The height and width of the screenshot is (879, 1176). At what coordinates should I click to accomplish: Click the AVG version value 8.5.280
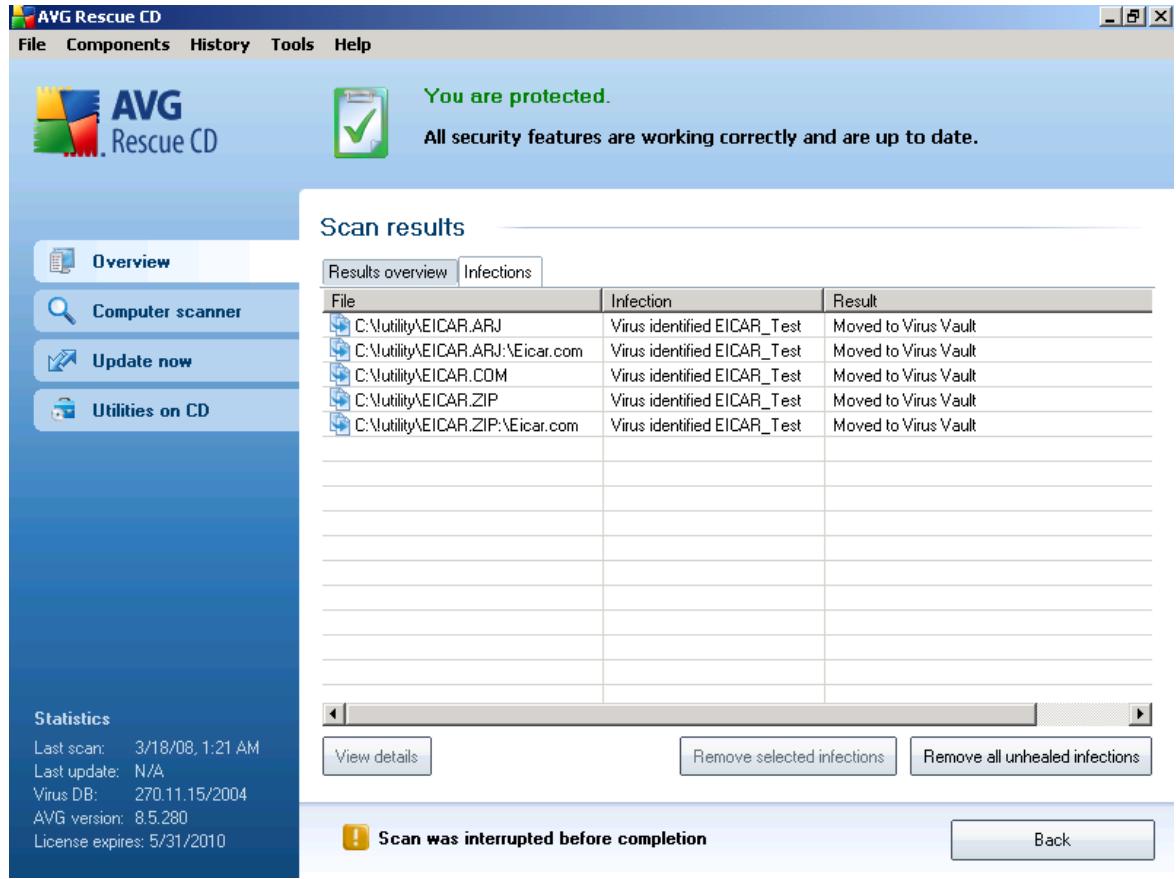point(161,818)
